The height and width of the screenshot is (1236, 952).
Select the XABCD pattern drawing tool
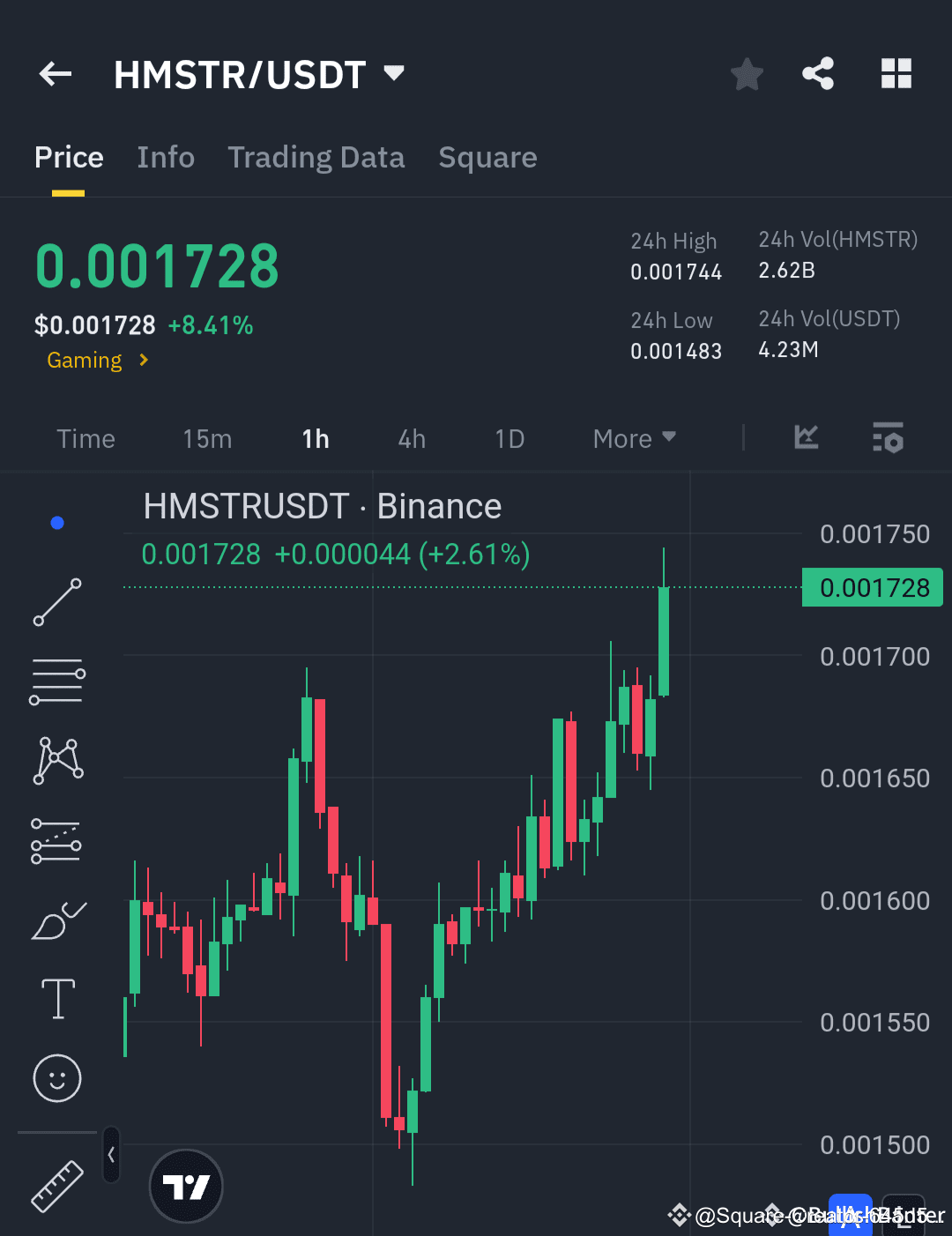[x=56, y=759]
